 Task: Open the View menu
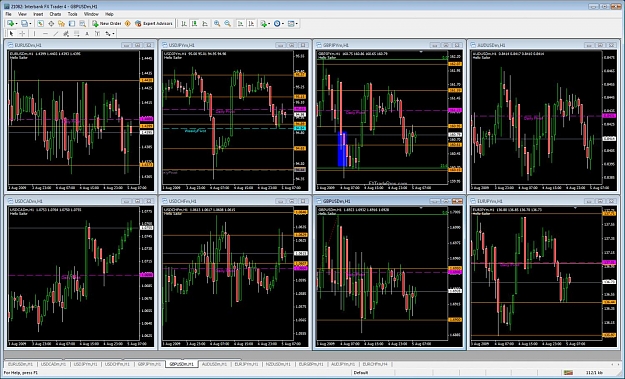point(22,14)
